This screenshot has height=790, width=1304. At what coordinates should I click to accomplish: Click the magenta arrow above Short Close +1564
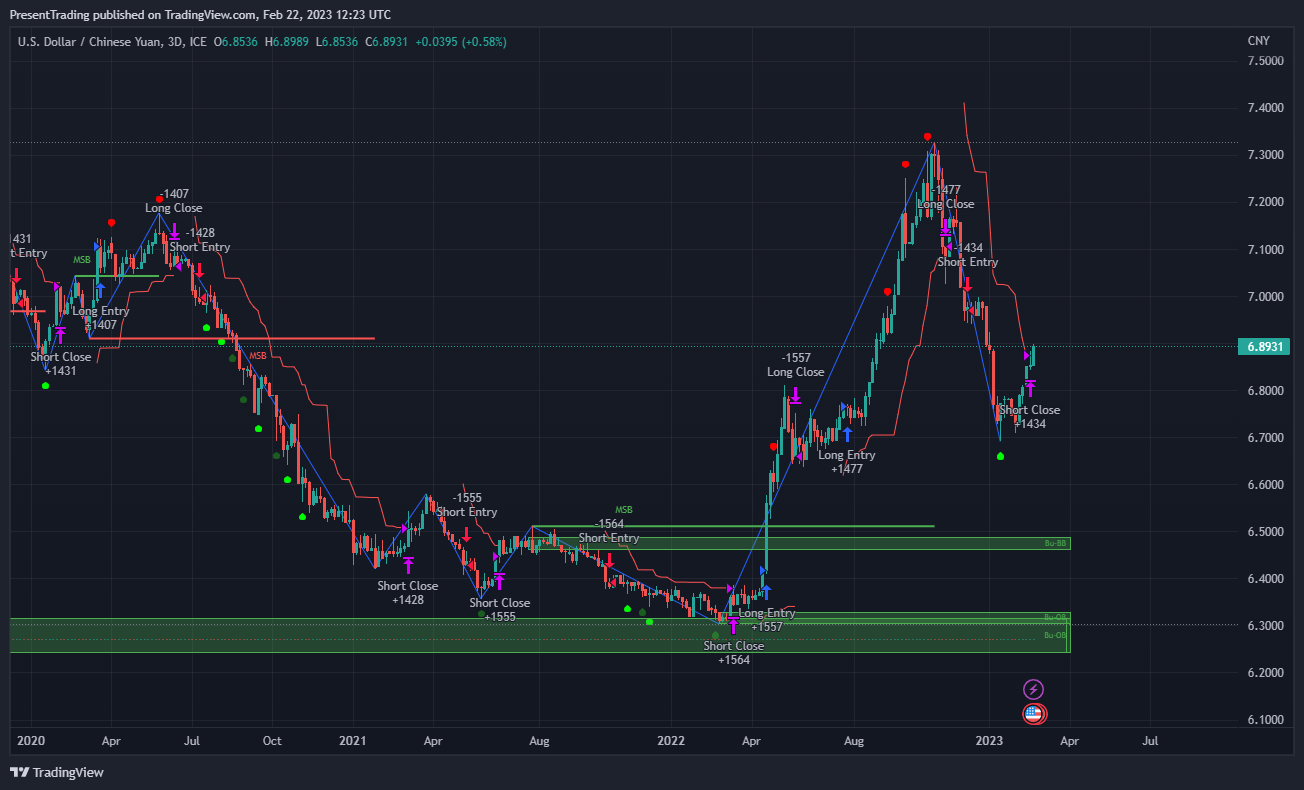pos(733,625)
